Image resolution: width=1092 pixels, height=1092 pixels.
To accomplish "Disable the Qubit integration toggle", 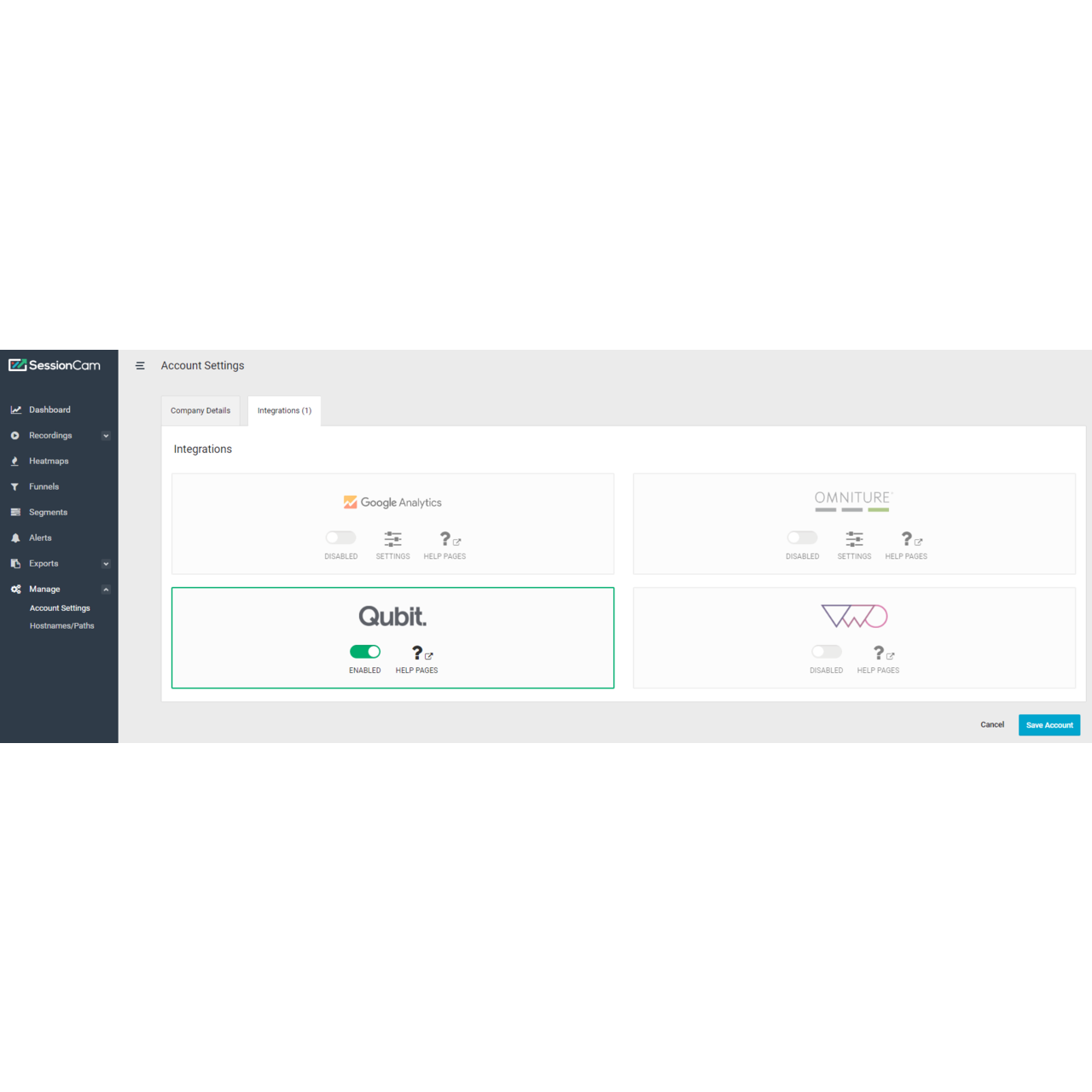I will click(x=365, y=652).
